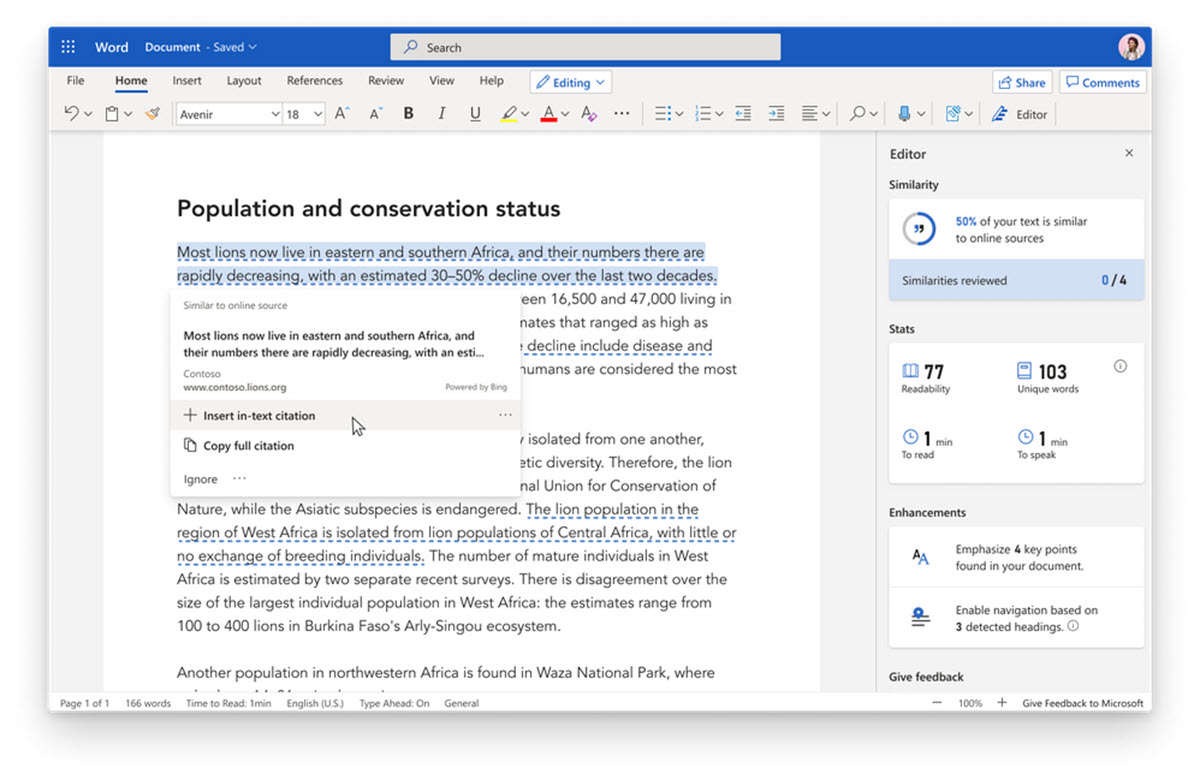This screenshot has width=1200, height=780.
Task: Decrease indent of the paragraph
Action: coord(743,113)
